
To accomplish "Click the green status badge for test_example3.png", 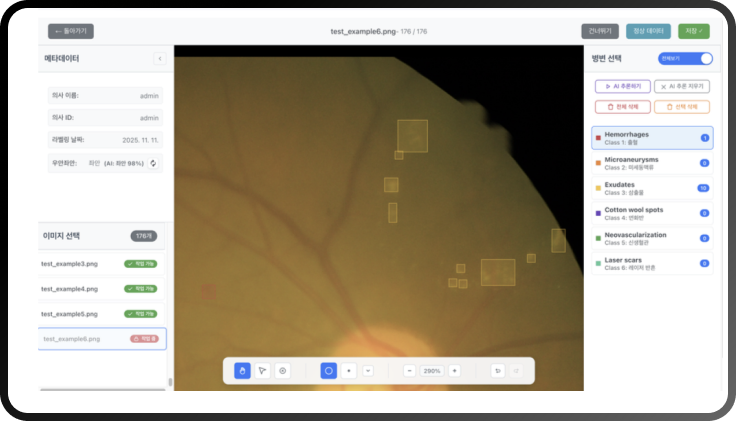I will 141,264.
